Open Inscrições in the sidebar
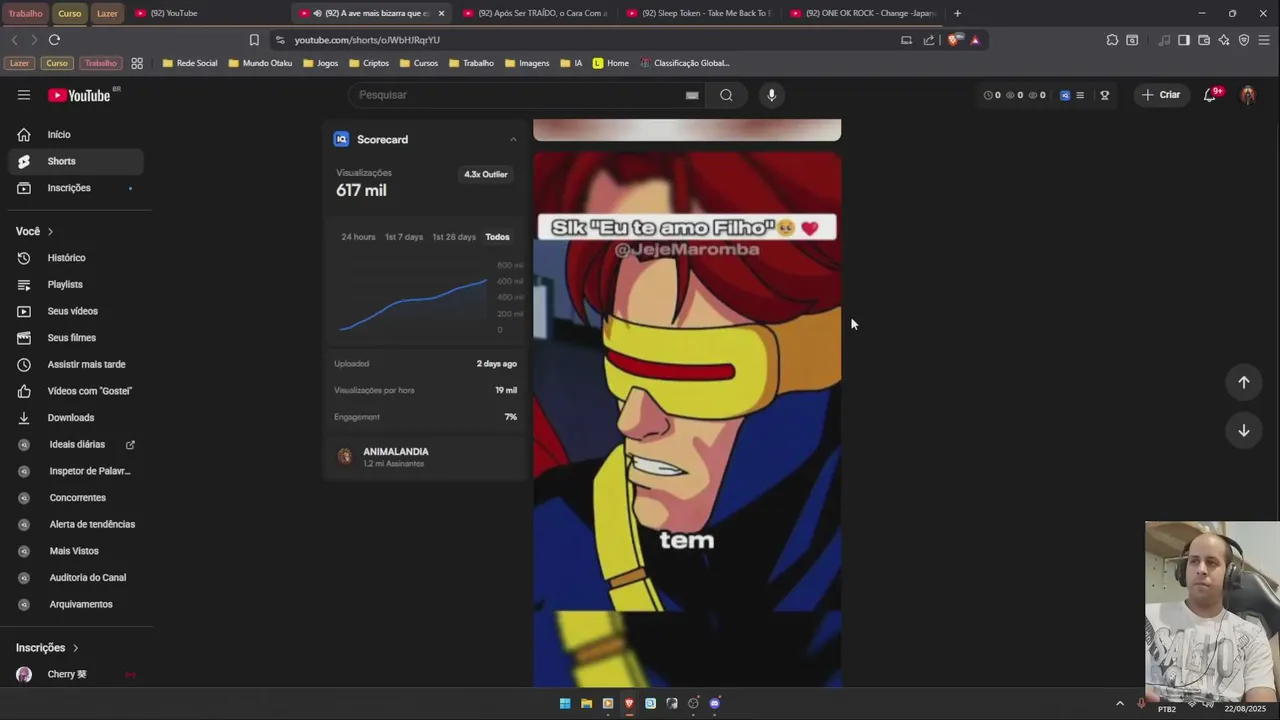The image size is (1280, 720). point(76,188)
